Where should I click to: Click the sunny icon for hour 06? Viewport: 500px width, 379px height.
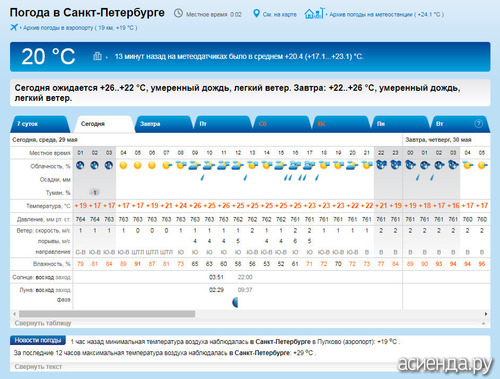click(152, 165)
